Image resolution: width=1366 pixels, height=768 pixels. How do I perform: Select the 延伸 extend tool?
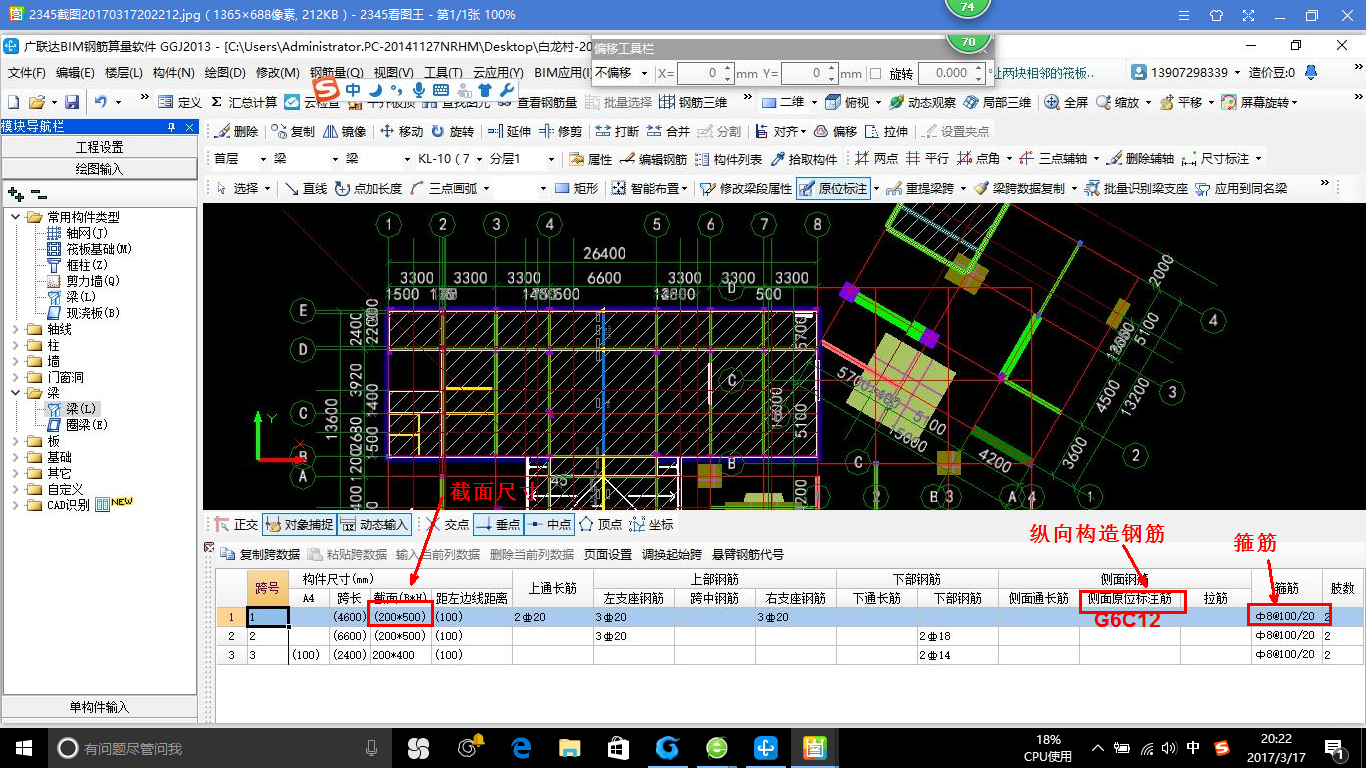(x=509, y=131)
